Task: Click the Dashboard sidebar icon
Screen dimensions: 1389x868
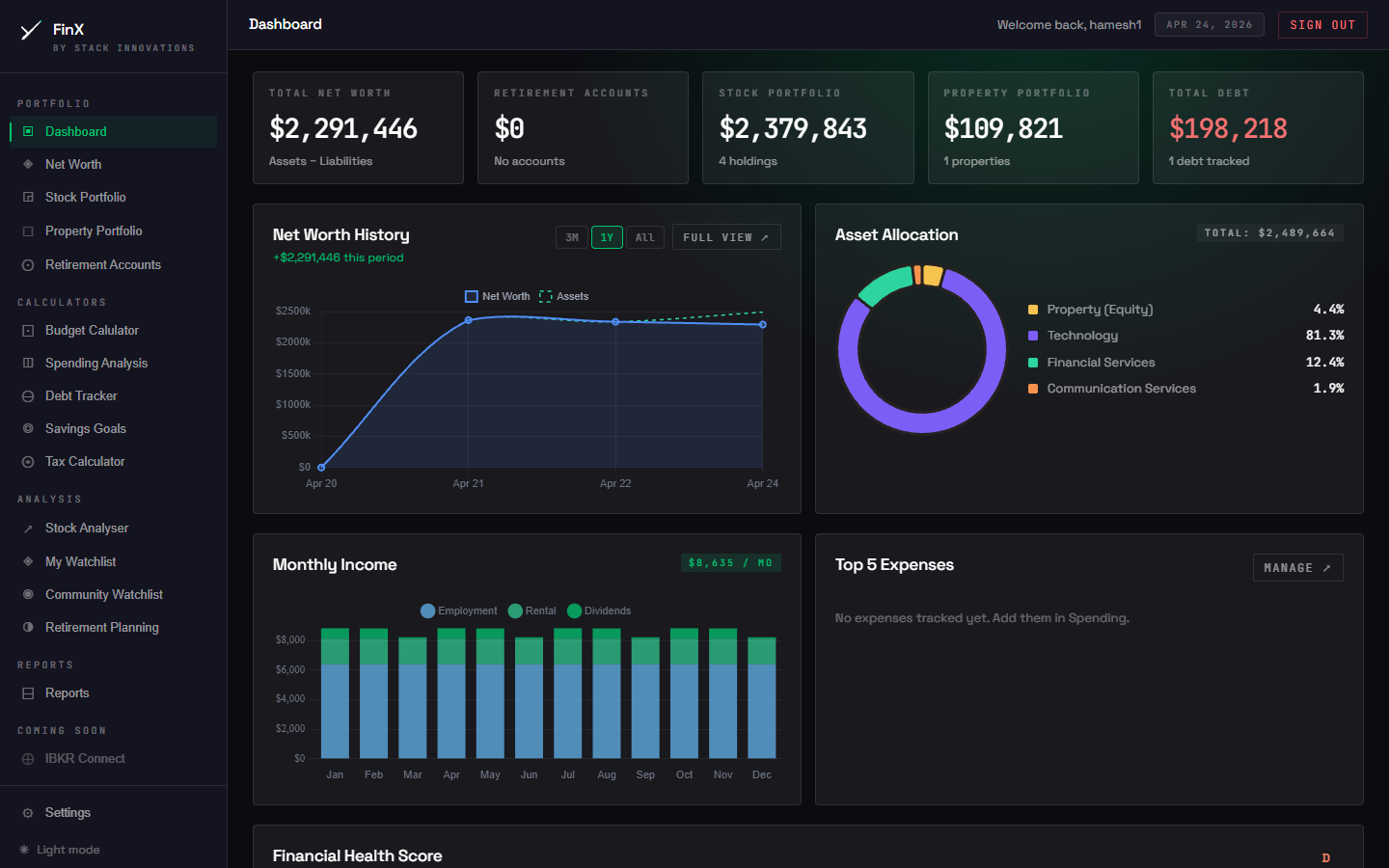Action: click(28, 131)
